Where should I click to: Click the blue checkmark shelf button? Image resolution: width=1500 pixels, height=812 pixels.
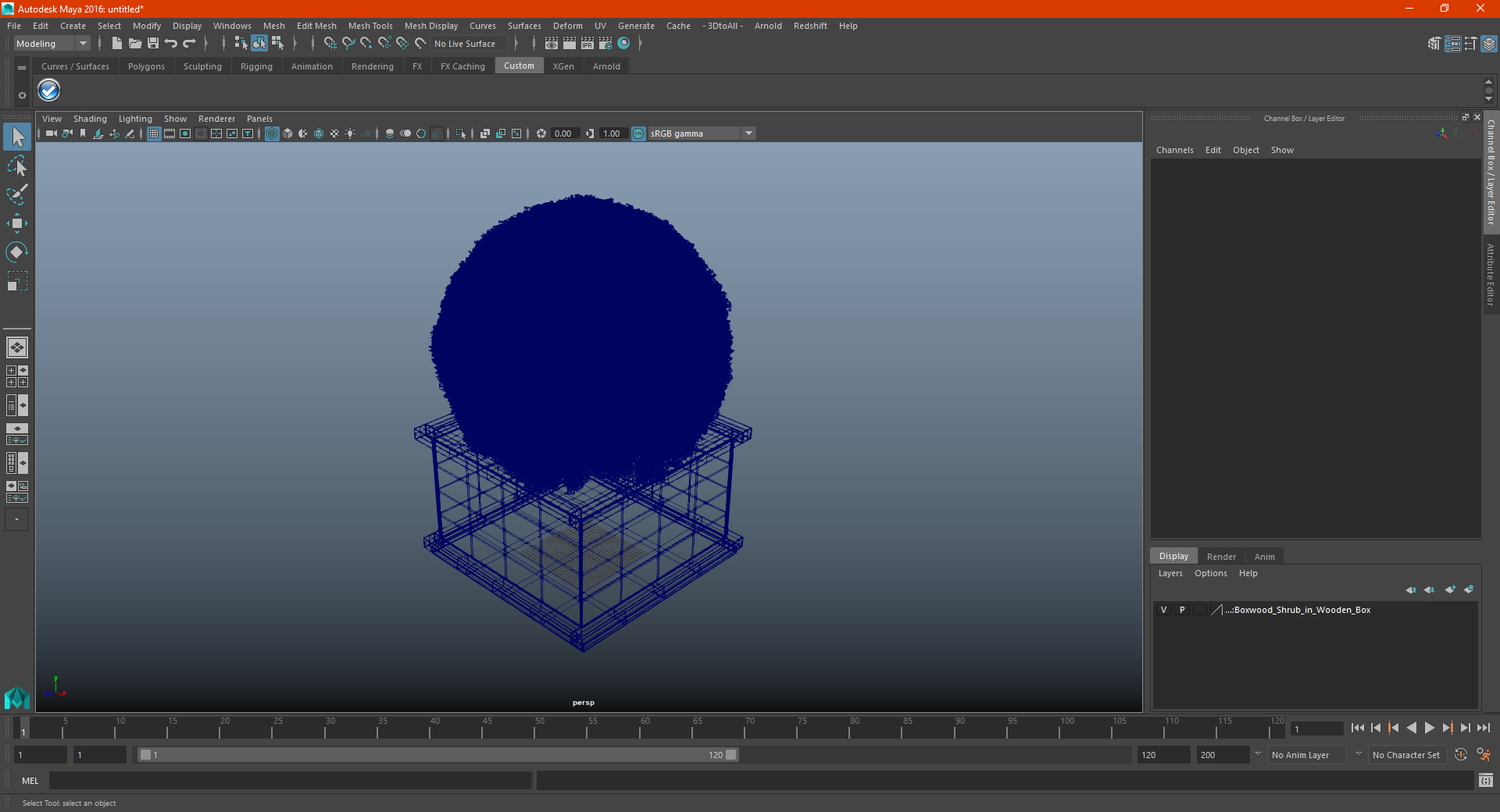click(49, 91)
